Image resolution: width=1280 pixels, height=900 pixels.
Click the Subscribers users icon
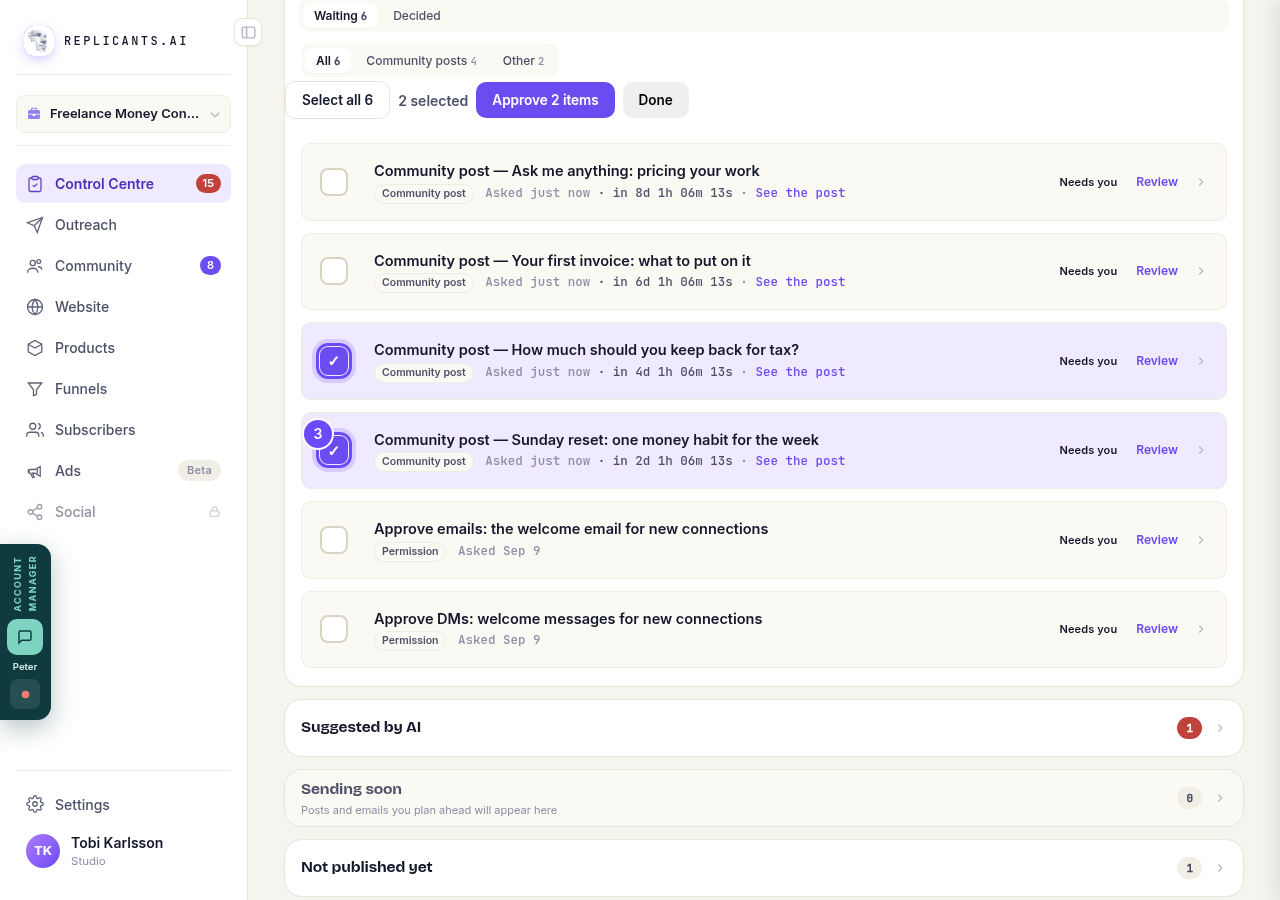click(x=35, y=430)
